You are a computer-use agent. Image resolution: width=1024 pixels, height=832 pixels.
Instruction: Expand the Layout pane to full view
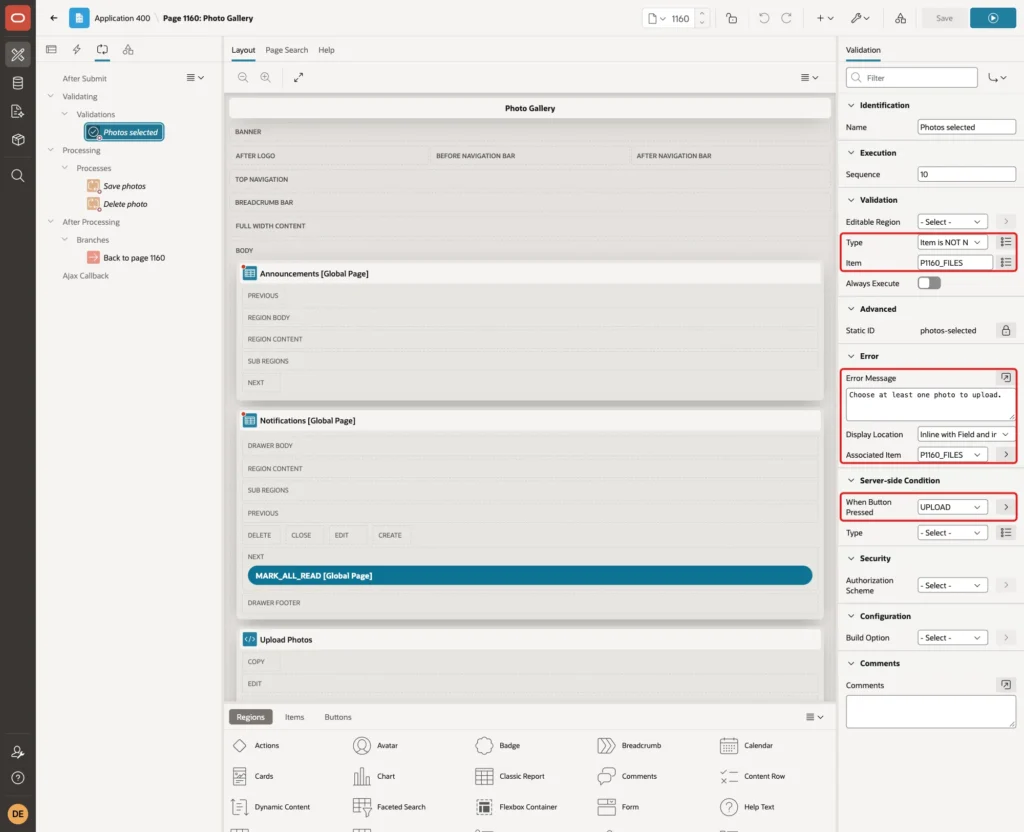pyautogui.click(x=298, y=77)
